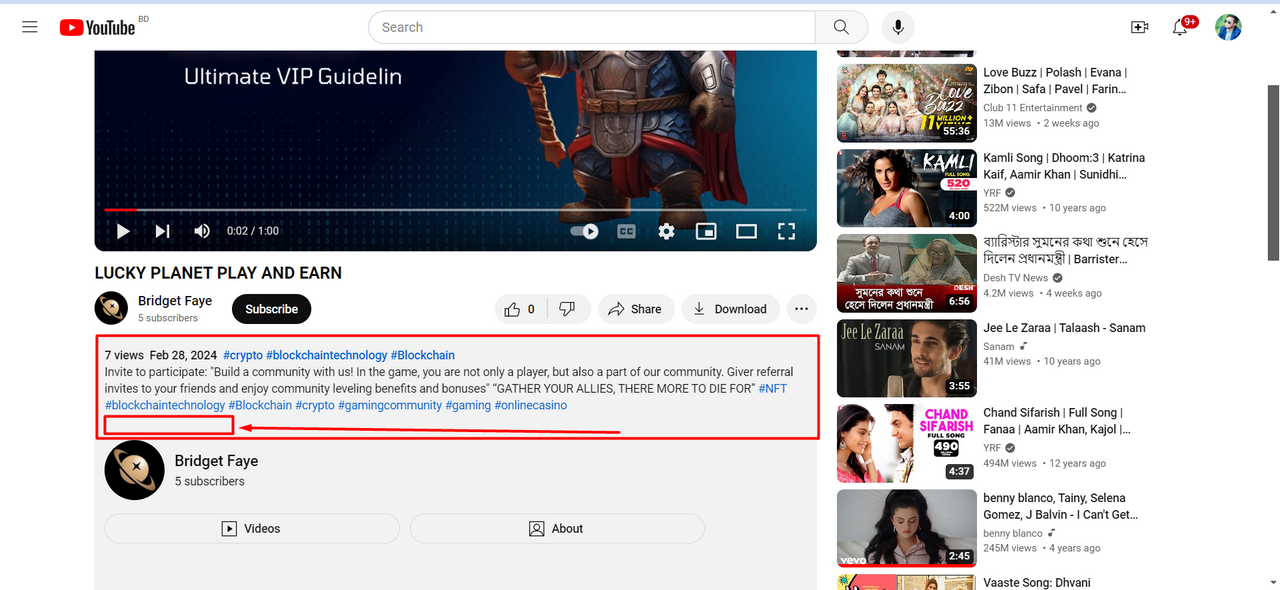The height and width of the screenshot is (590, 1280).
Task: Open the Kamli Song Dhoom:3 title
Action: click(x=1064, y=166)
